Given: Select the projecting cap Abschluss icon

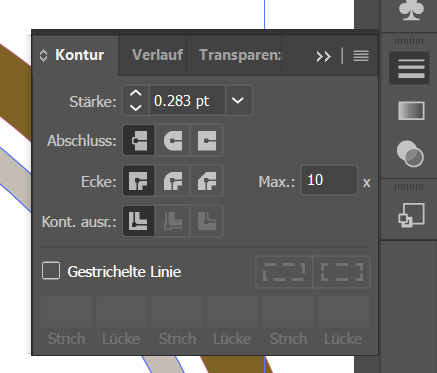Looking at the screenshot, I should point(207,140).
